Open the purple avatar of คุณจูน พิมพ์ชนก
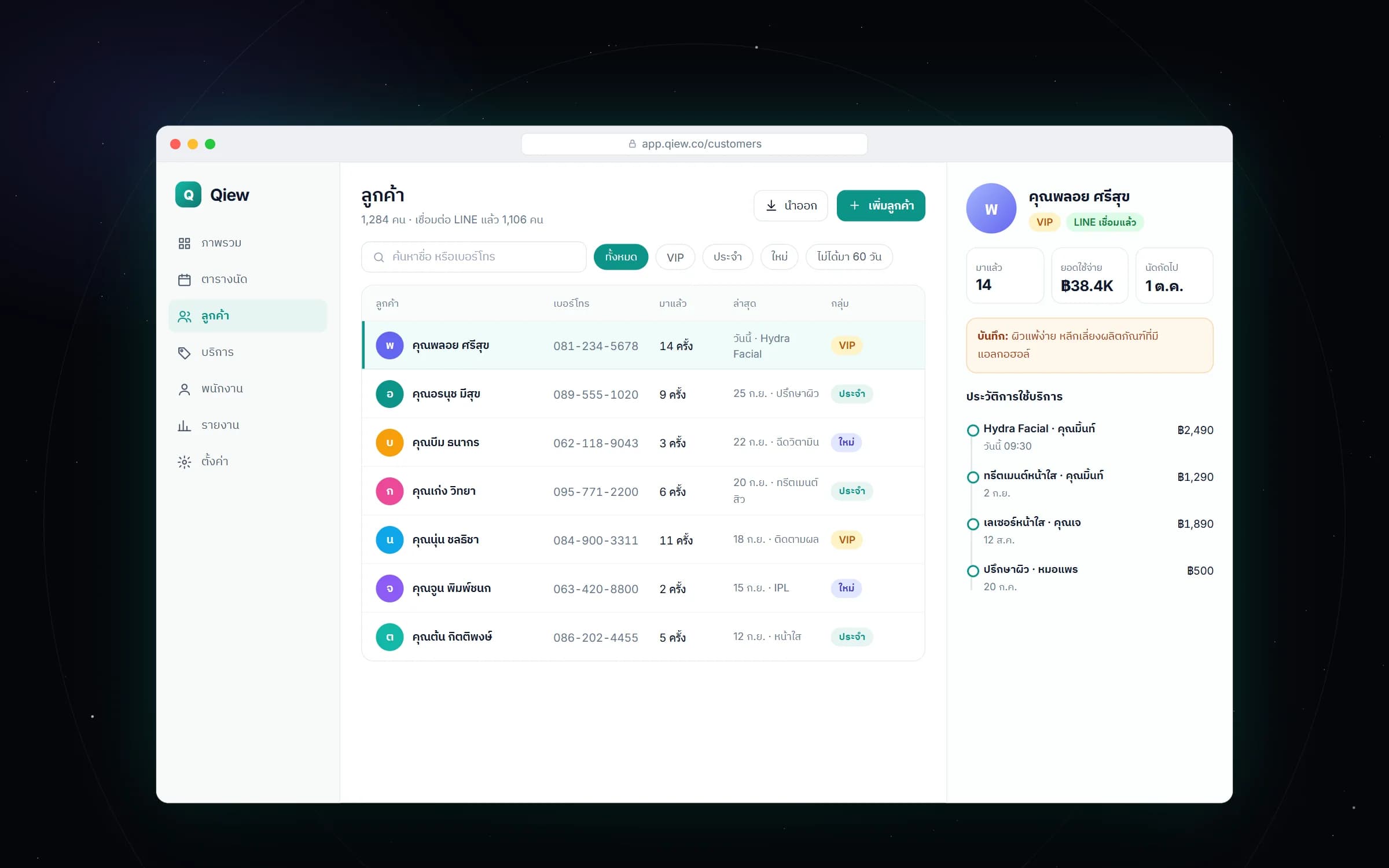 coord(389,589)
